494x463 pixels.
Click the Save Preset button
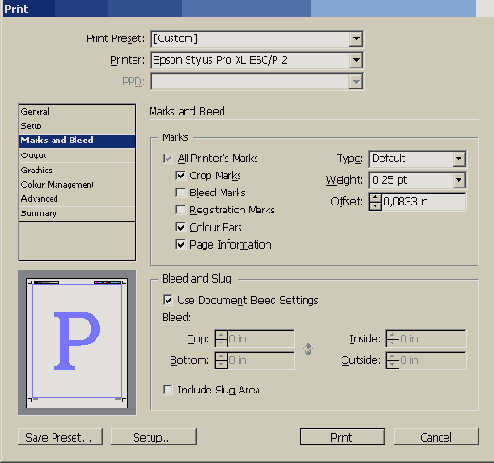coord(60,437)
